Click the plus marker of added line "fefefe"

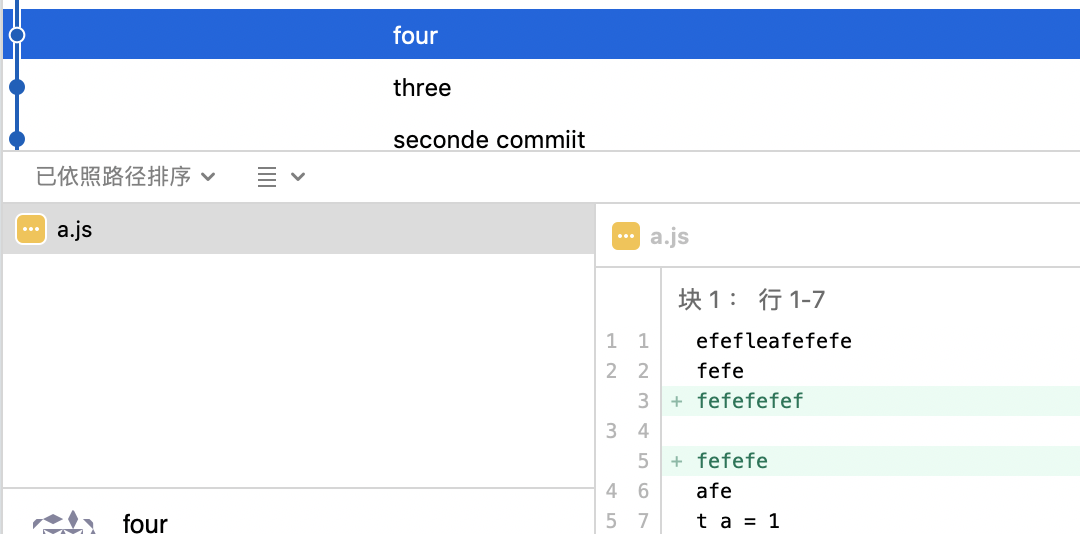point(677,461)
